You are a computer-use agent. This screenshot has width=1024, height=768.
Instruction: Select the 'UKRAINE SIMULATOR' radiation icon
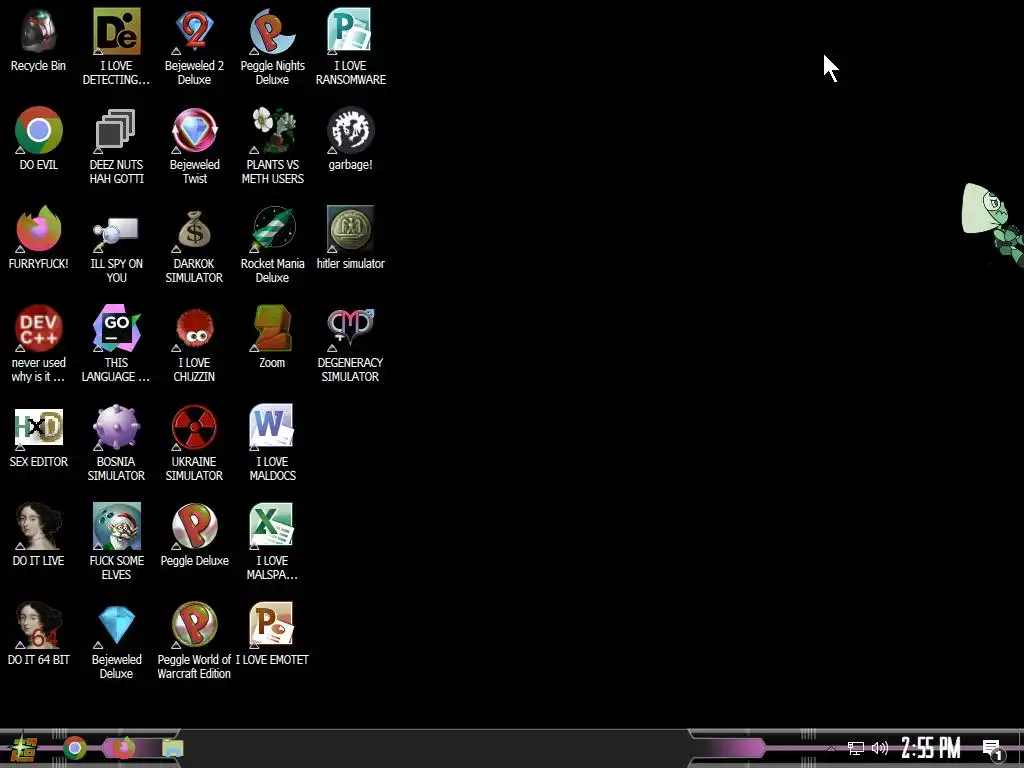click(194, 428)
